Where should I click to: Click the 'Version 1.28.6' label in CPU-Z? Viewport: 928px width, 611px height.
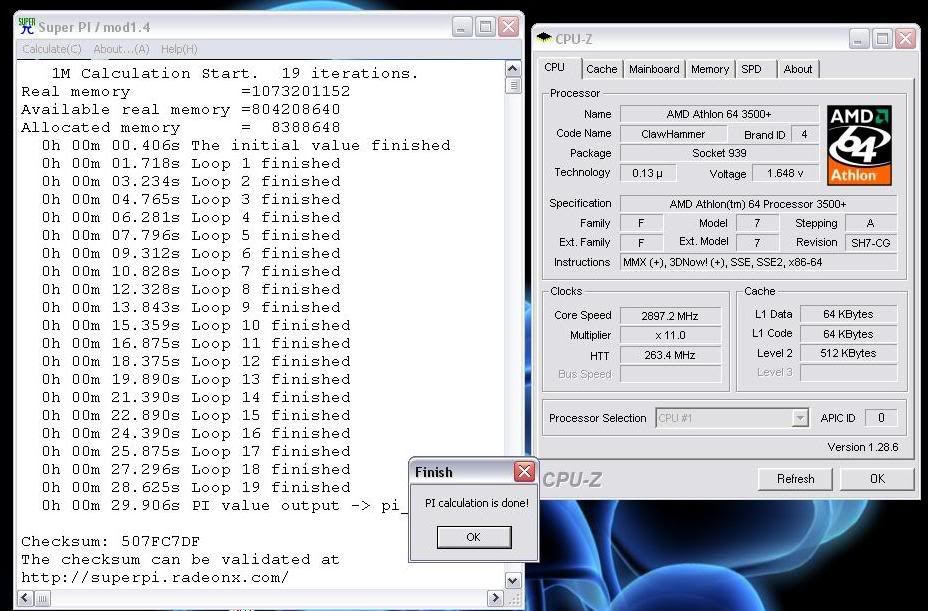862,448
